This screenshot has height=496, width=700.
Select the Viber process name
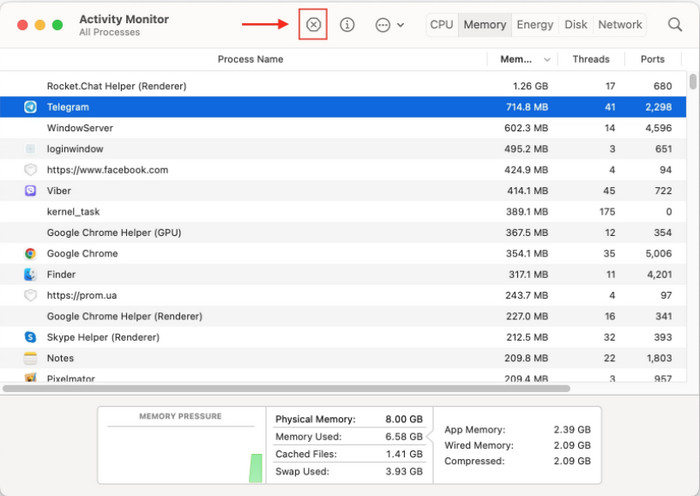(59, 191)
